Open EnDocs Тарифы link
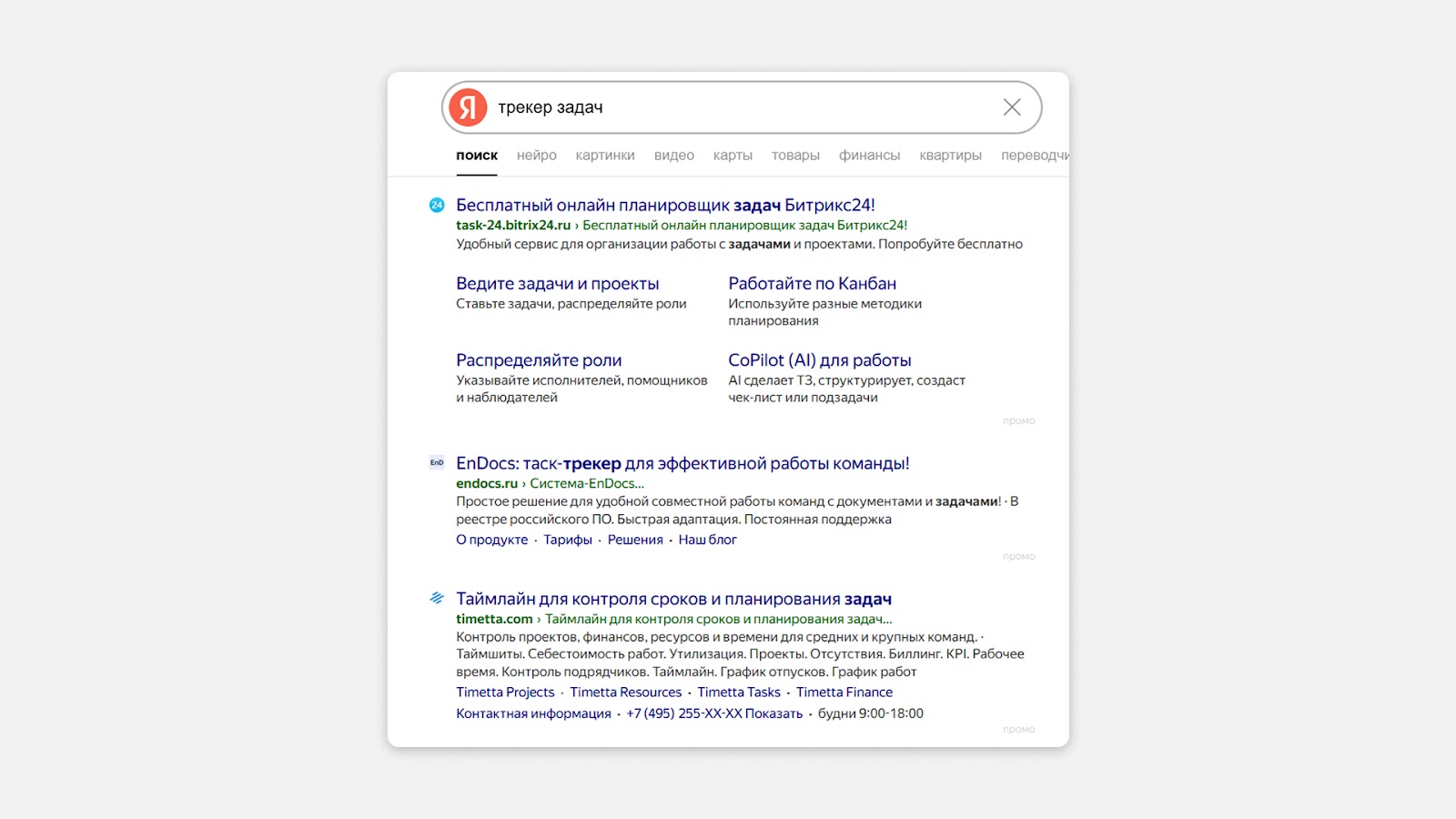1456x819 pixels. [568, 540]
